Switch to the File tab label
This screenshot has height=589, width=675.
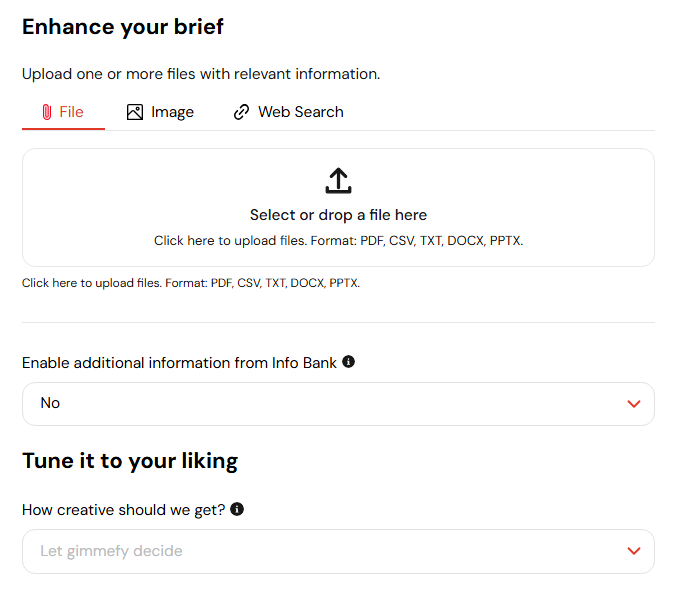(x=72, y=112)
